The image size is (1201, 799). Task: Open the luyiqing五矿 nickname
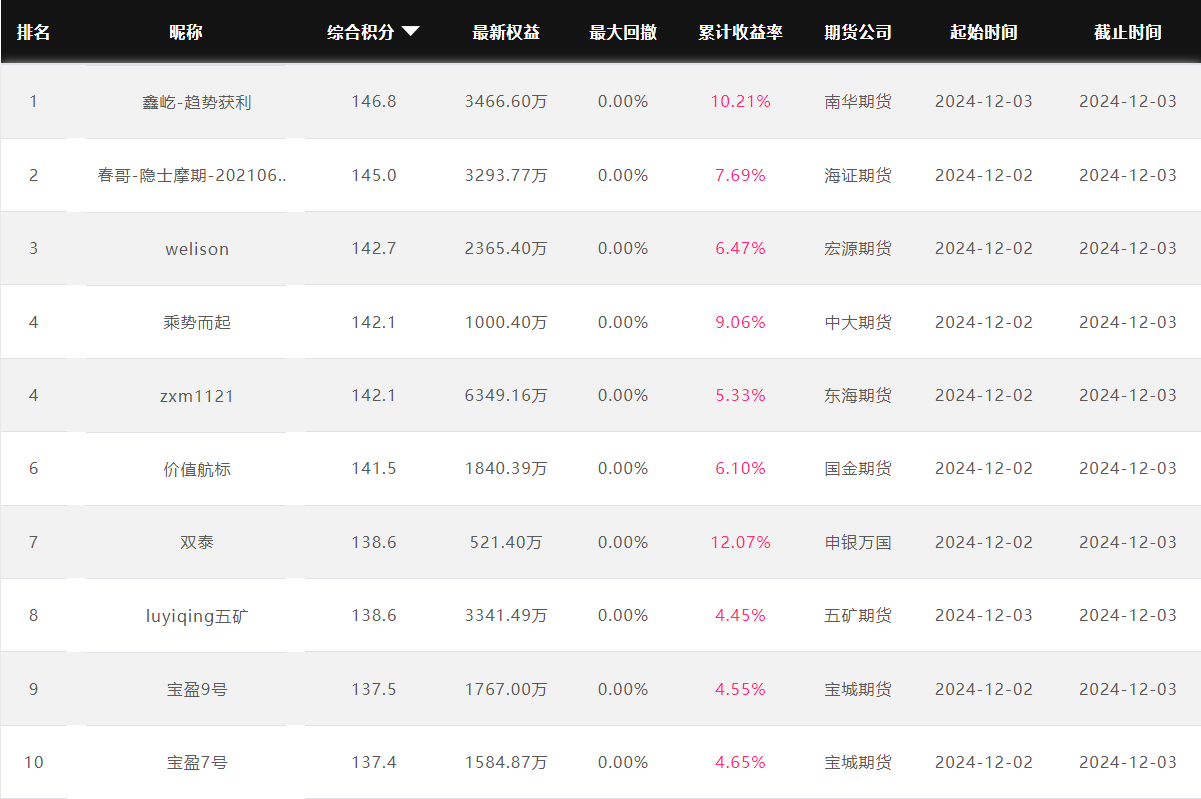click(197, 616)
